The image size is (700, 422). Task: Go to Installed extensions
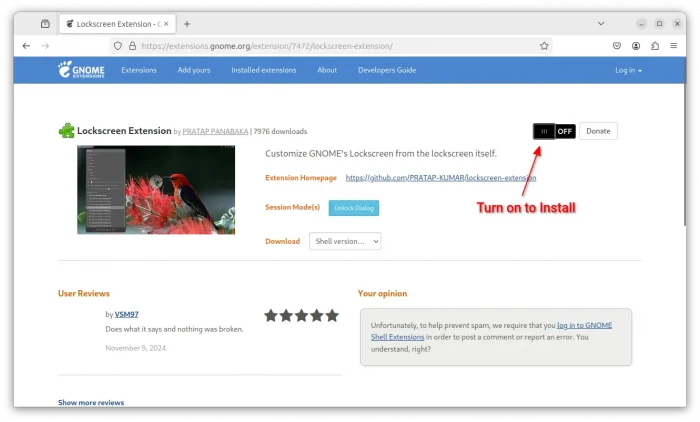[x=263, y=70]
